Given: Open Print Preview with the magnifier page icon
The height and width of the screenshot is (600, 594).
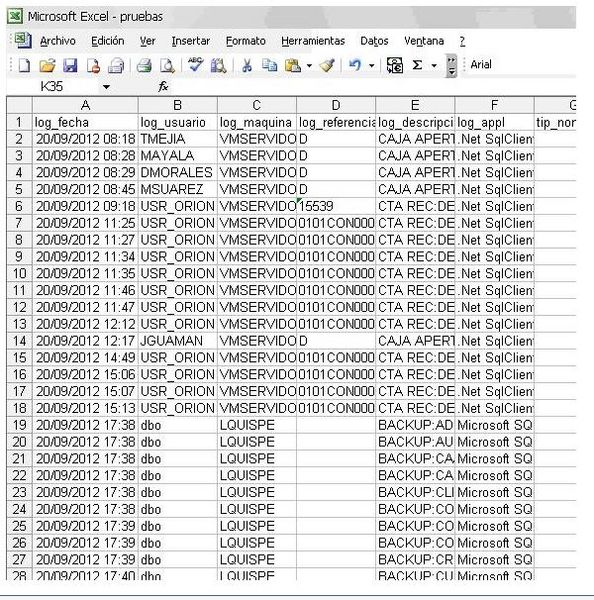Looking at the screenshot, I should [167, 65].
